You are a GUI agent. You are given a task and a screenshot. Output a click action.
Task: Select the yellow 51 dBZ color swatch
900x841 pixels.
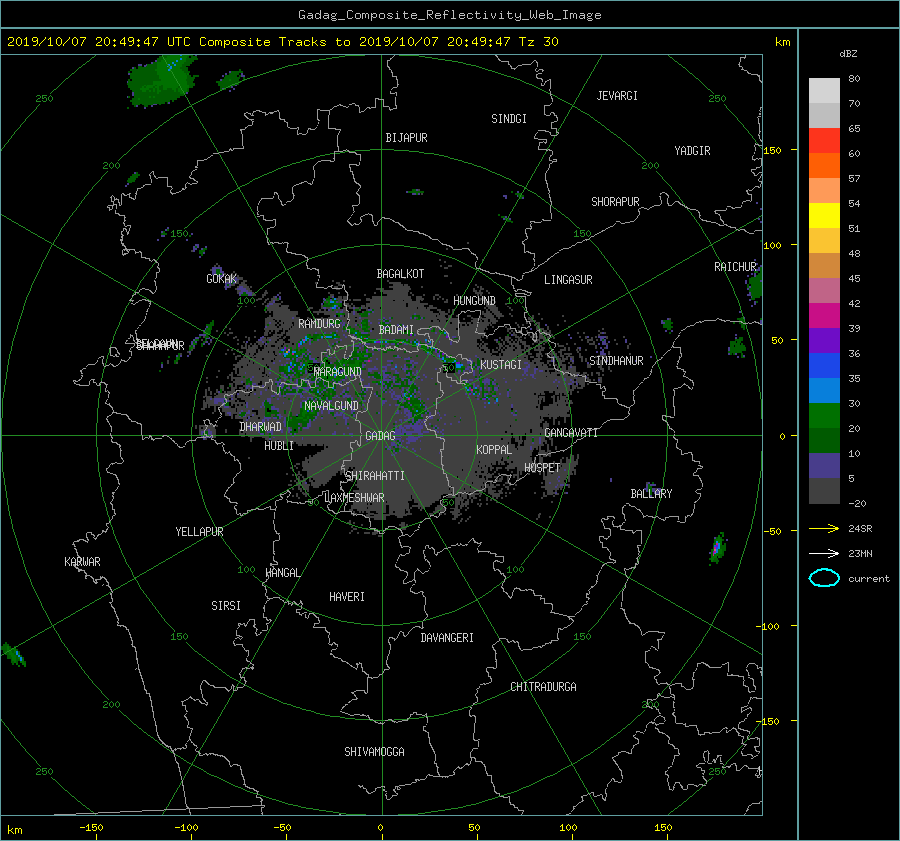(824, 216)
